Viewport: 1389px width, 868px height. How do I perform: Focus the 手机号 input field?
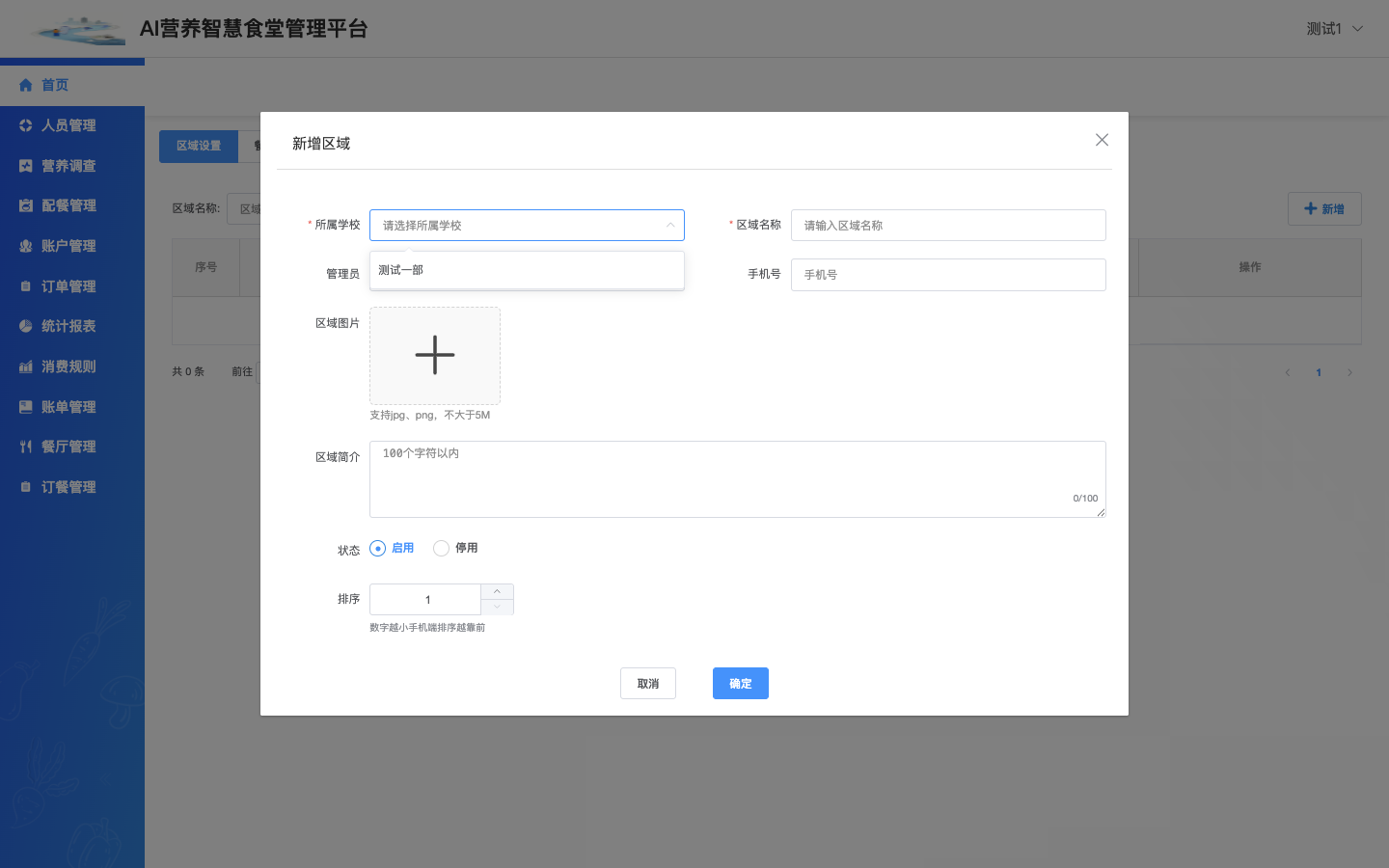click(948, 275)
